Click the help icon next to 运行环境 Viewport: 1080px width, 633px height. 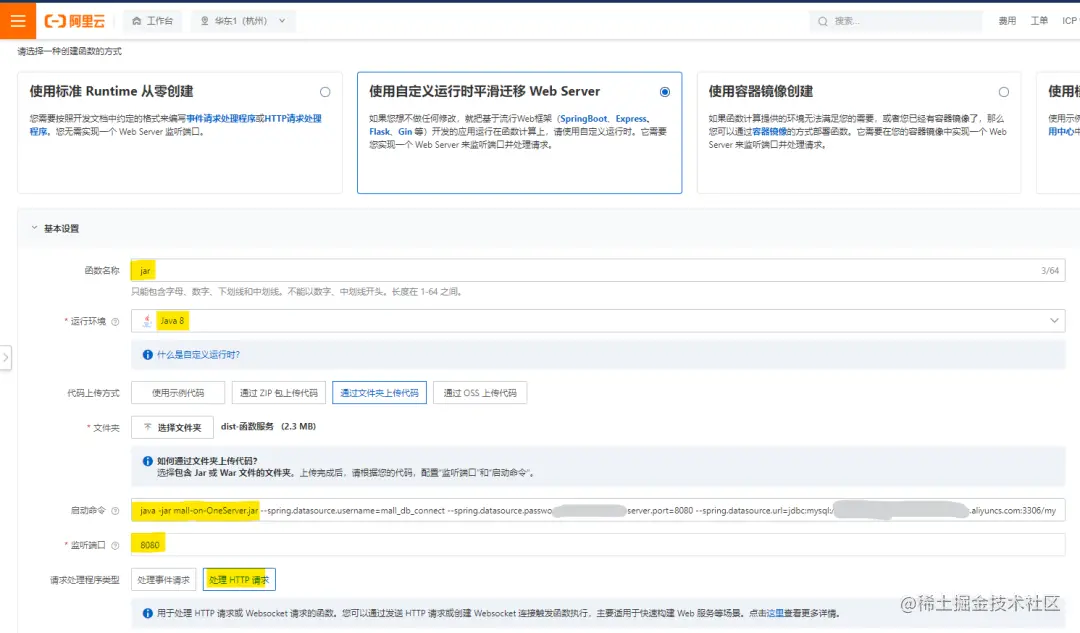tap(115, 322)
